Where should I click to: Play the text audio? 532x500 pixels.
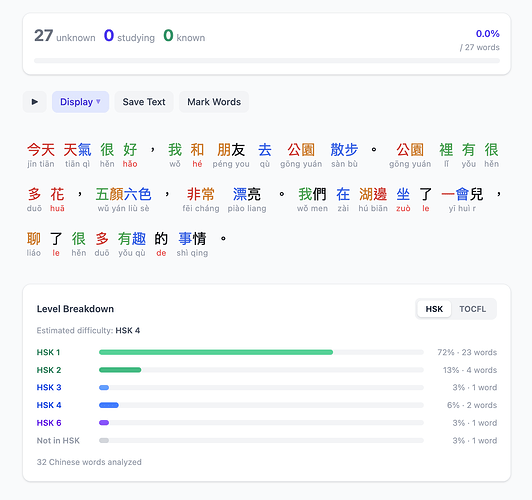click(35, 102)
